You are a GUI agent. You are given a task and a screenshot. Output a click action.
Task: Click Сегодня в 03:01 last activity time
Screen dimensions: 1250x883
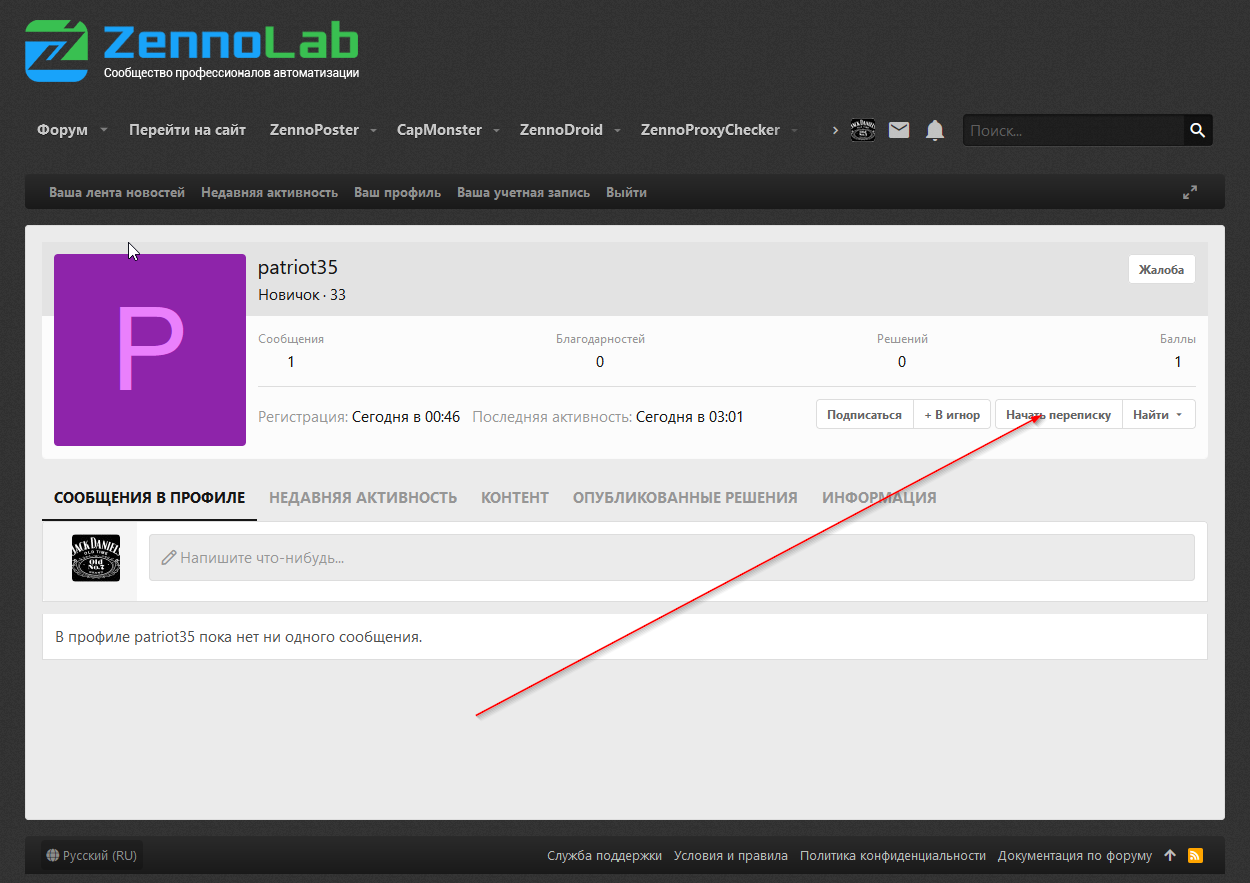[x=690, y=417]
